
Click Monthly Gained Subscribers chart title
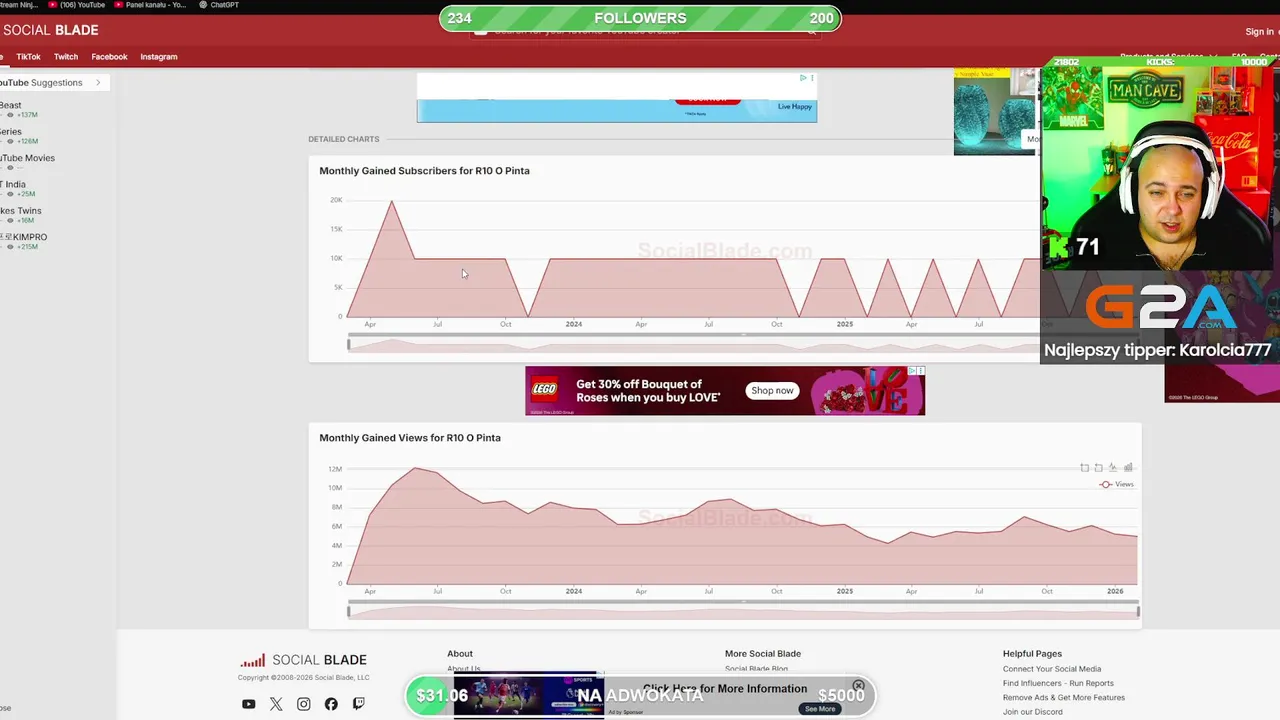[424, 171]
